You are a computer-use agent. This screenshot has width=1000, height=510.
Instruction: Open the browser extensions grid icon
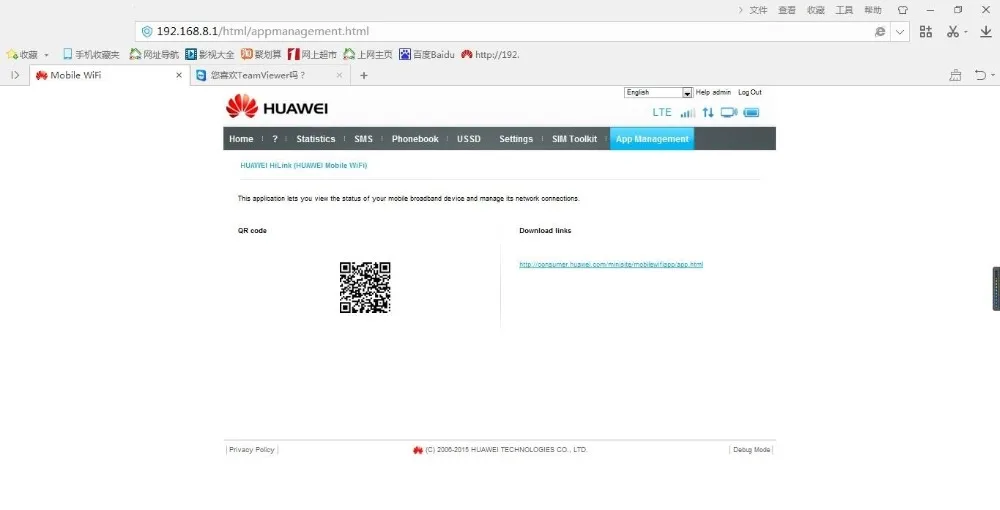click(x=926, y=31)
